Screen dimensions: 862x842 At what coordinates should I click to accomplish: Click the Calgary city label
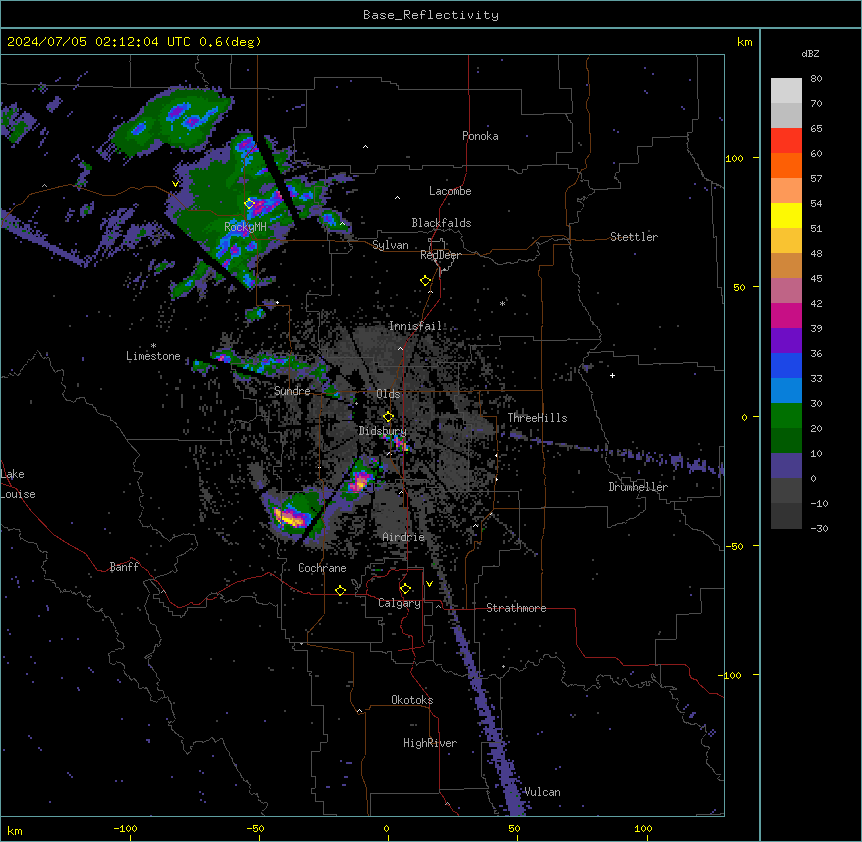pos(399,603)
